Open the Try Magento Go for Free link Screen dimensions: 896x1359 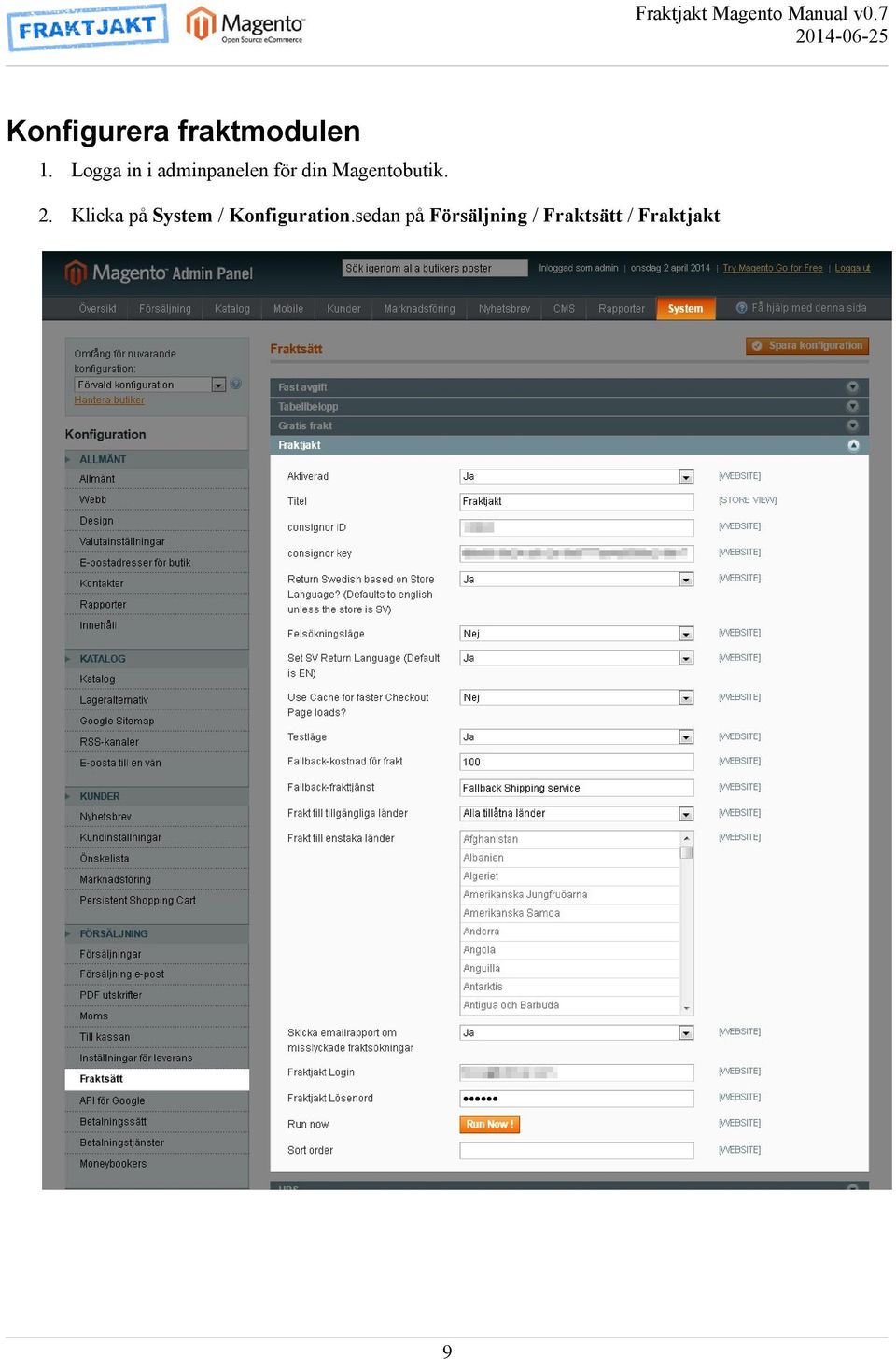pyautogui.click(x=773, y=268)
